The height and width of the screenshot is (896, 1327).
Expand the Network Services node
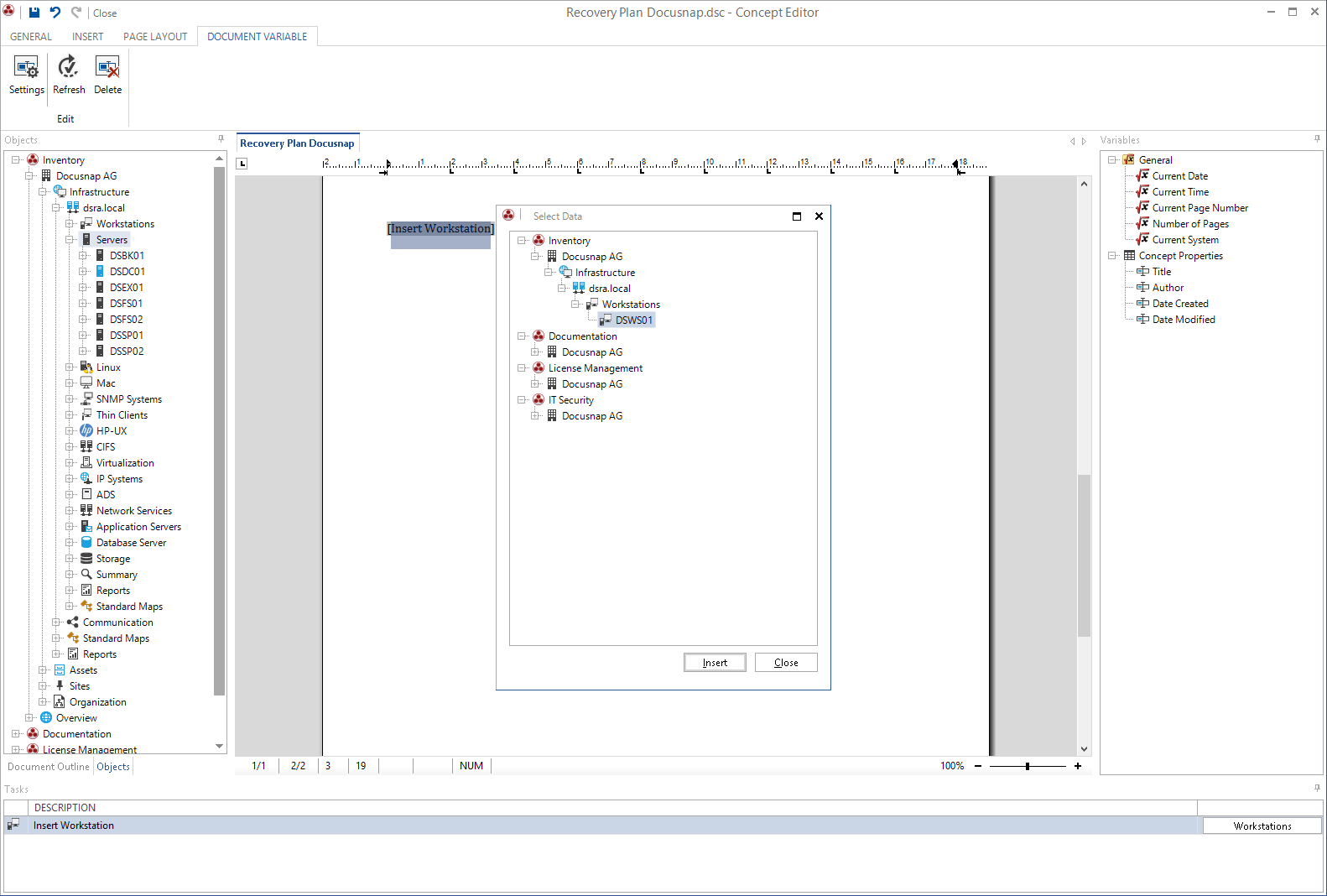tap(70, 511)
